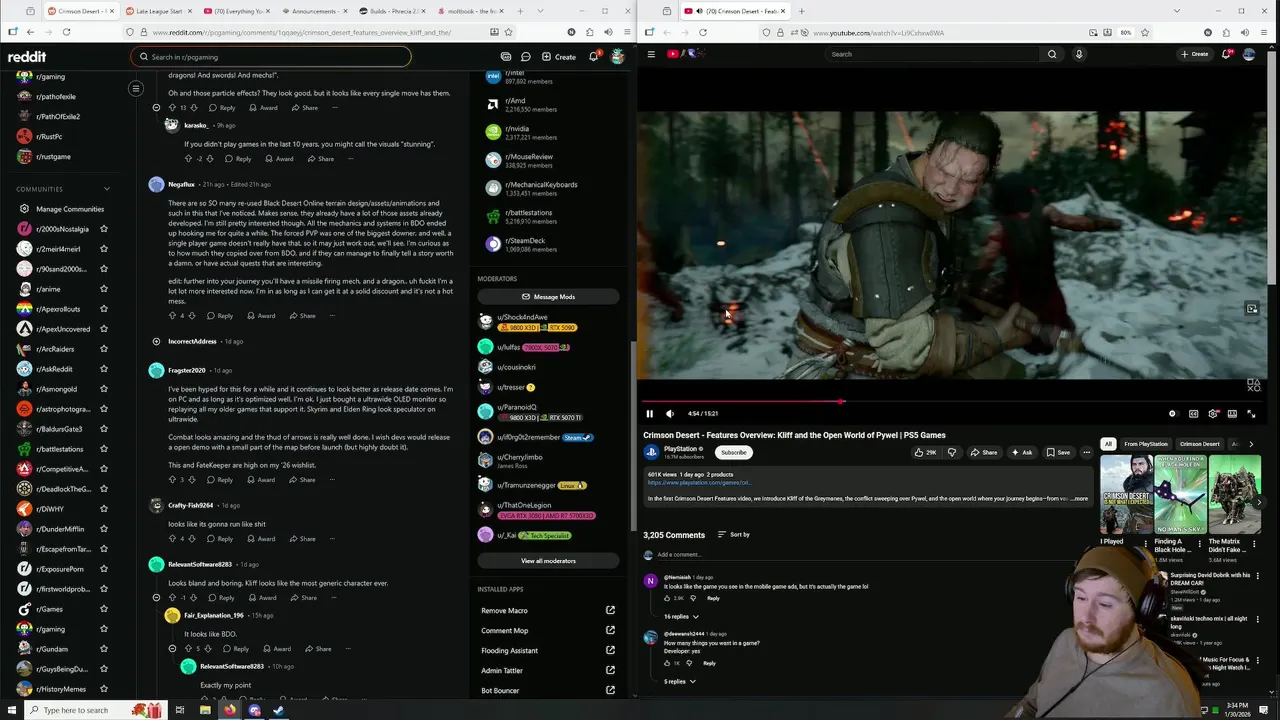The image size is (1280, 720).
Task: Open the Reddit advertise icon
Action: tap(505, 57)
